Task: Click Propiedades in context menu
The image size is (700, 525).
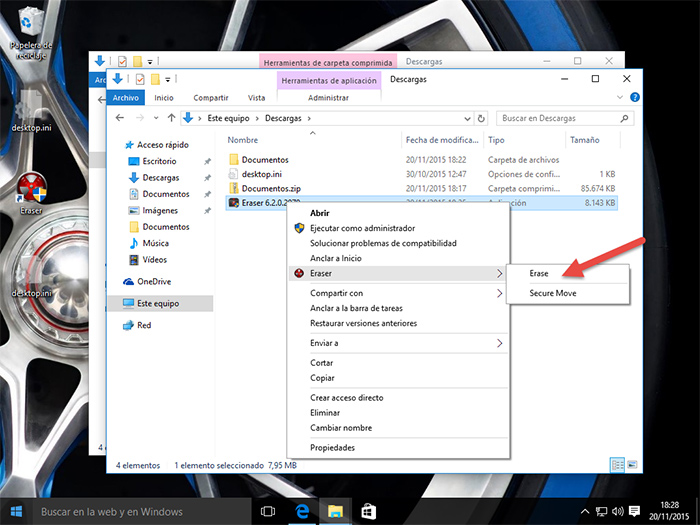Action: tap(332, 447)
